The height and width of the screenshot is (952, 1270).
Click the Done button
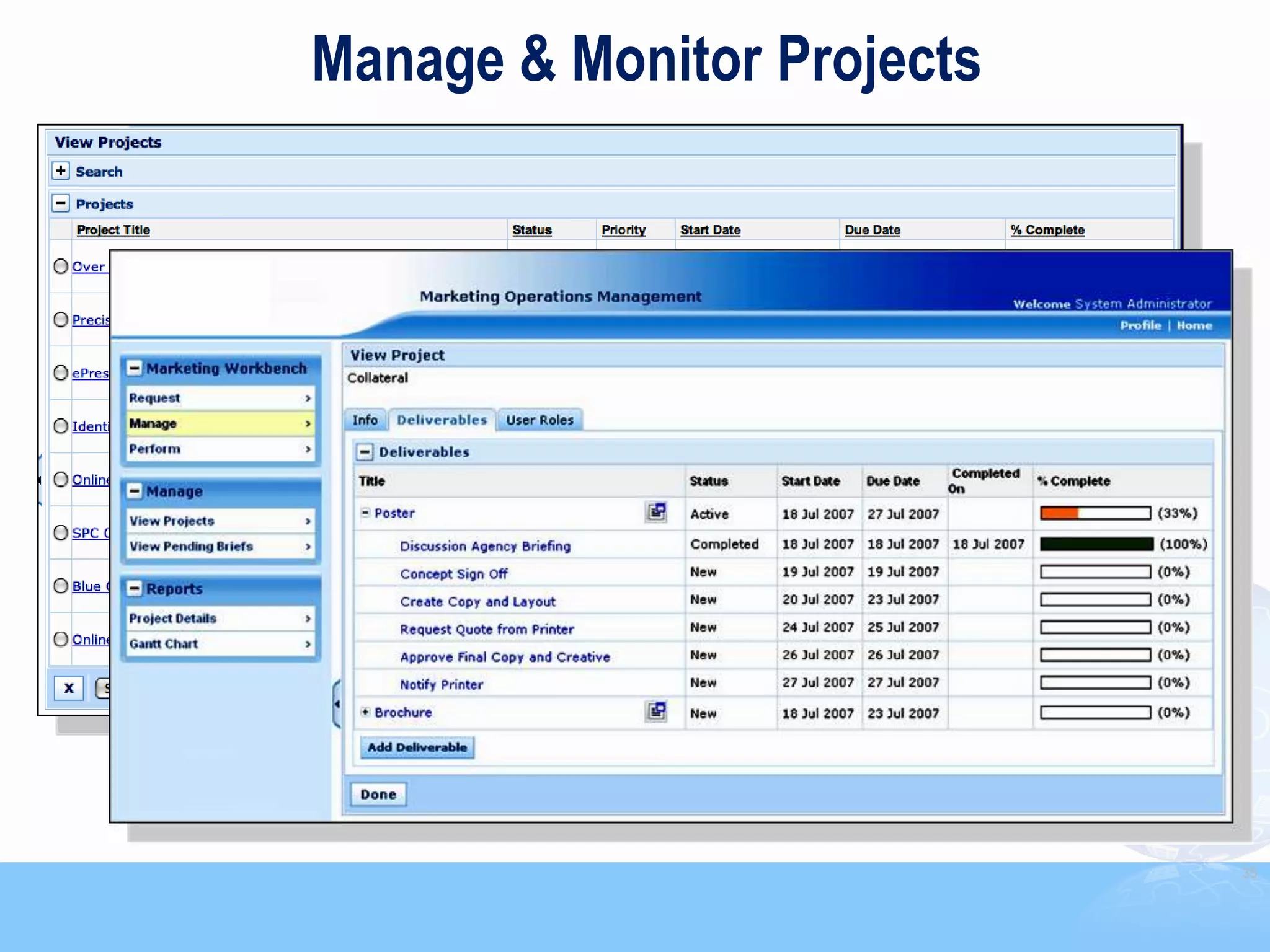point(378,795)
